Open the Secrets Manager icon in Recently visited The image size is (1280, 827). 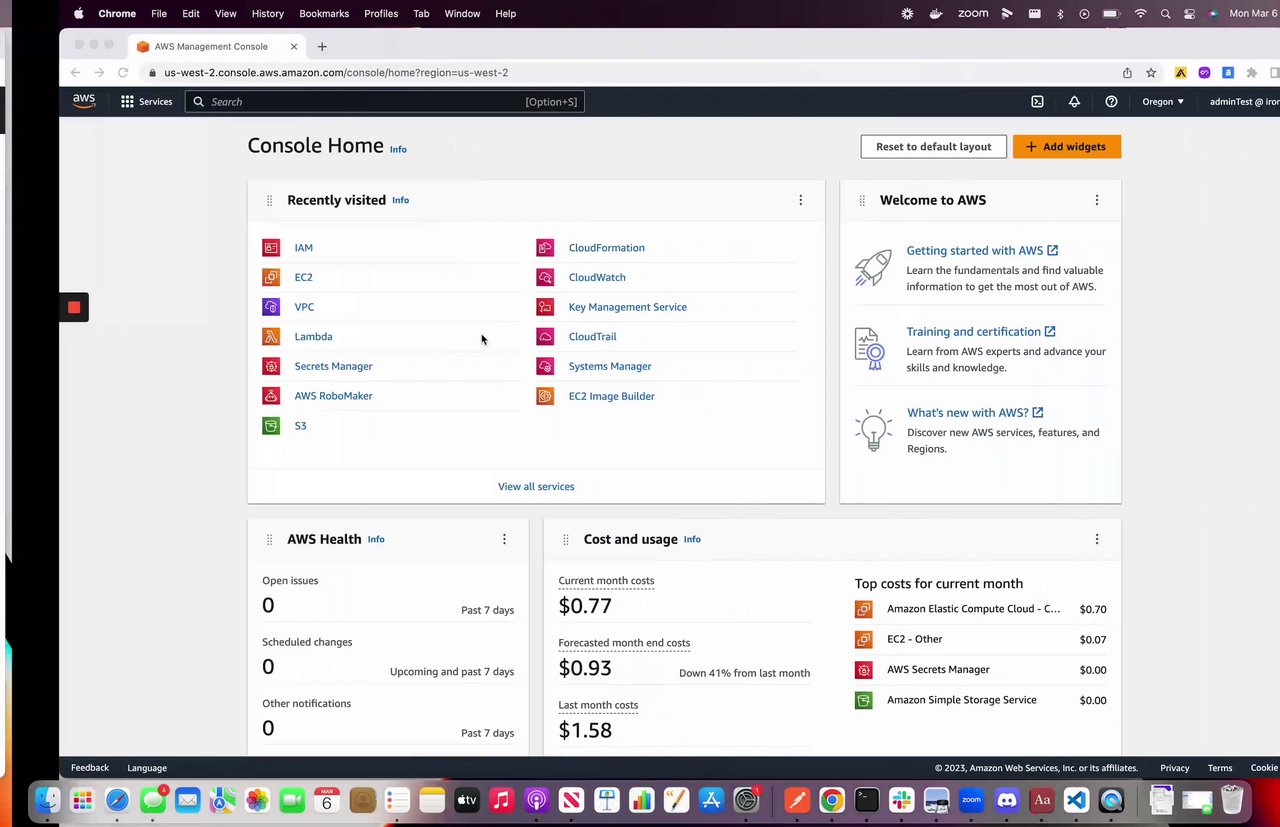point(271,366)
